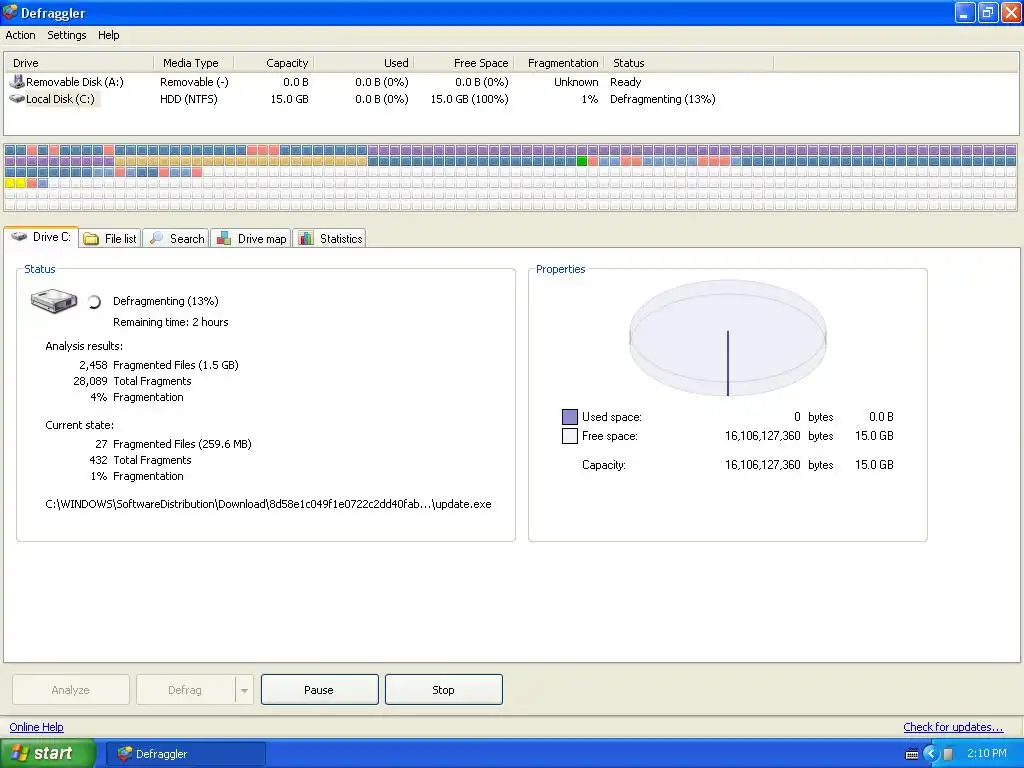This screenshot has height=768, width=1024.
Task: Click the Used space purple swatch
Action: click(569, 417)
